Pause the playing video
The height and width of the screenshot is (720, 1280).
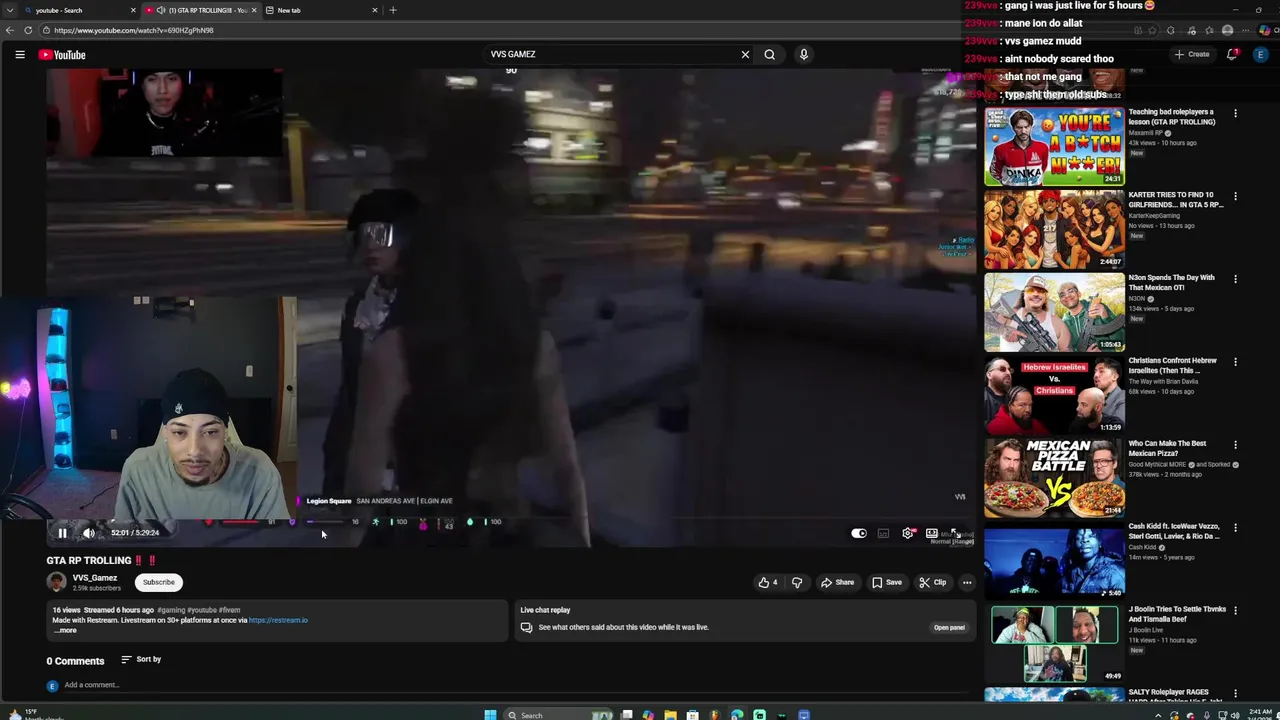tap(62, 533)
